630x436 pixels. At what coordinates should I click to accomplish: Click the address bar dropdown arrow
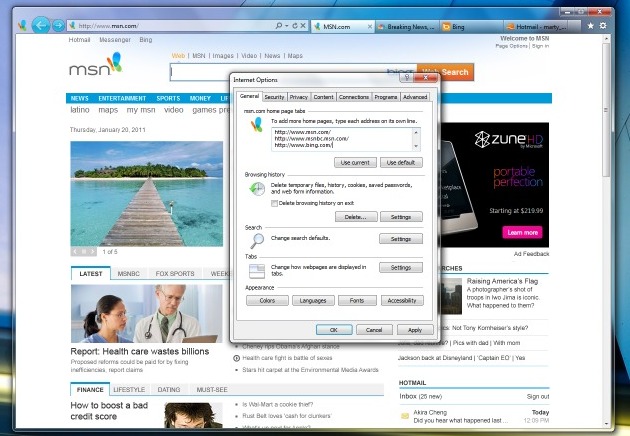[287, 26]
